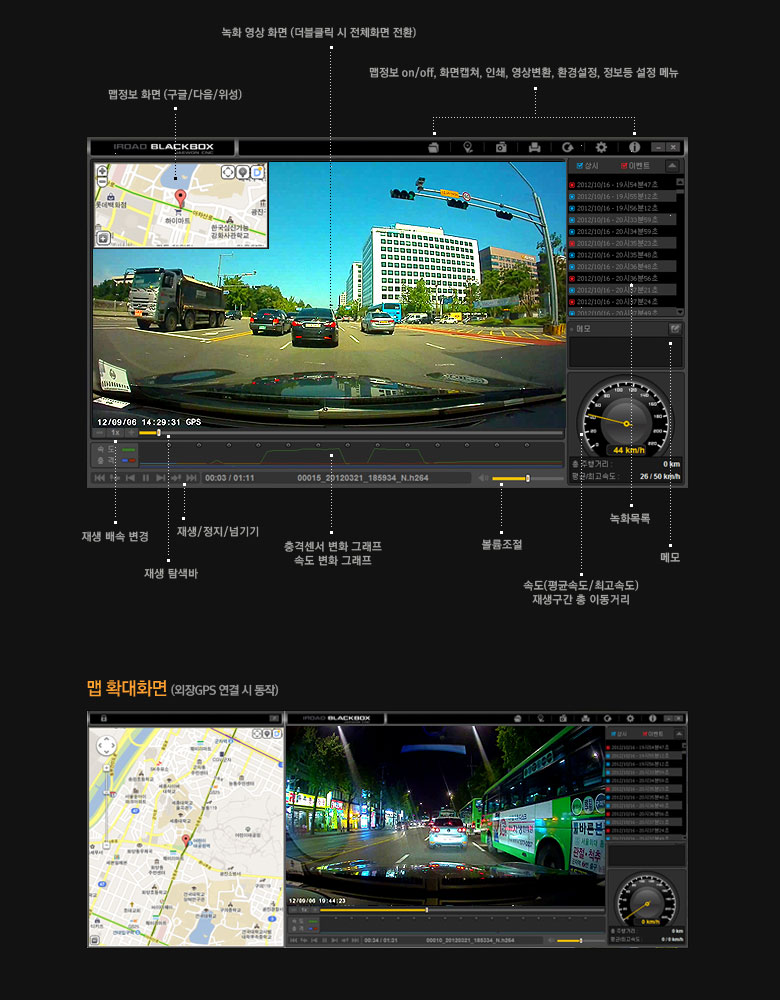The image size is (780, 1000).
Task: Click the print icon in night player toolbar
Action: click(x=585, y=718)
